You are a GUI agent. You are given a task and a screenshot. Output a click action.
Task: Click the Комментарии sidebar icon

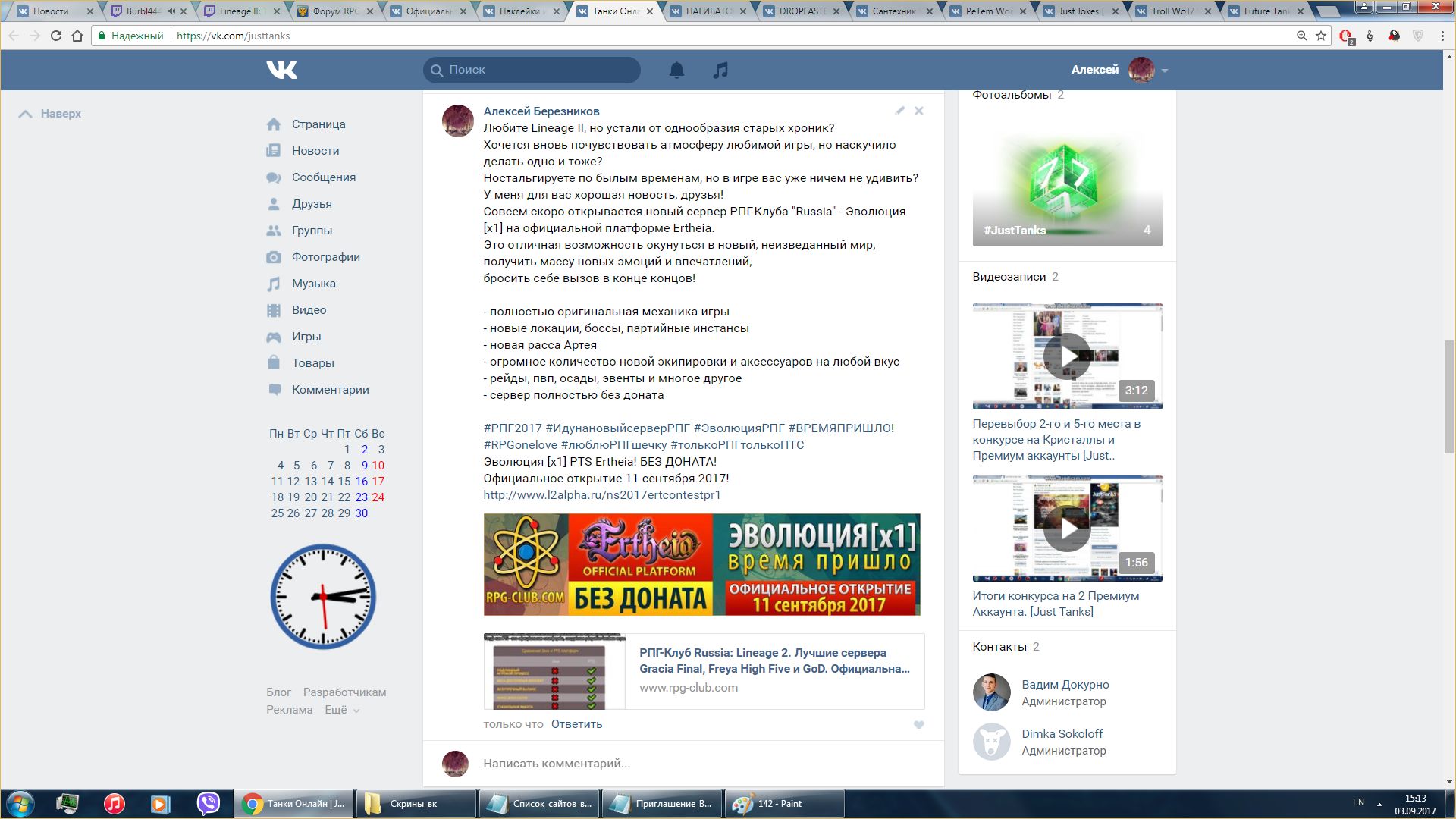click(274, 390)
